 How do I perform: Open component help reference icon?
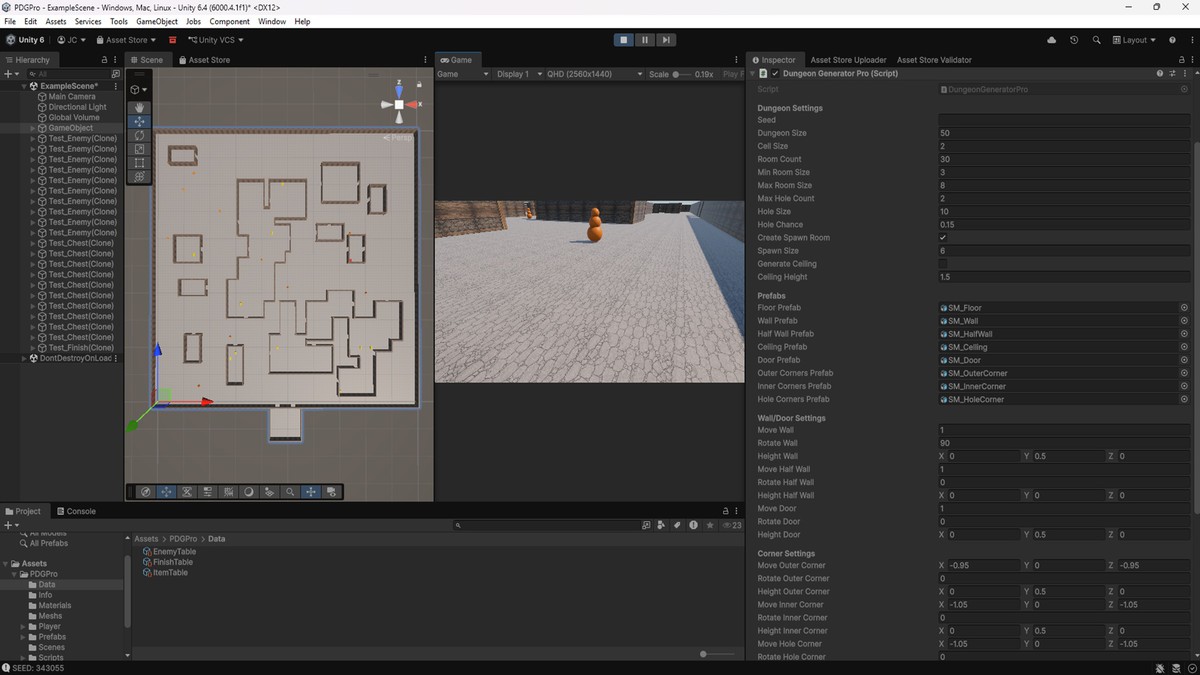tap(1160, 74)
